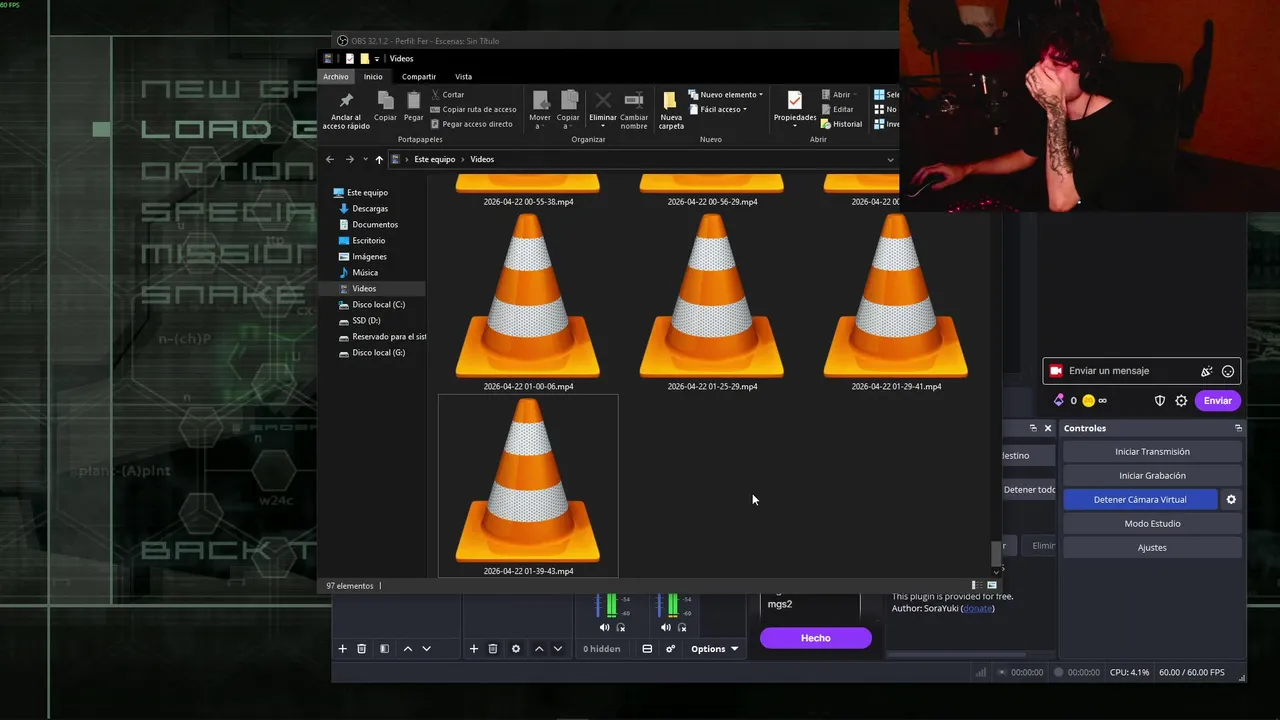Undock the Controles panel icon
The width and height of the screenshot is (1280, 720).
click(1238, 428)
